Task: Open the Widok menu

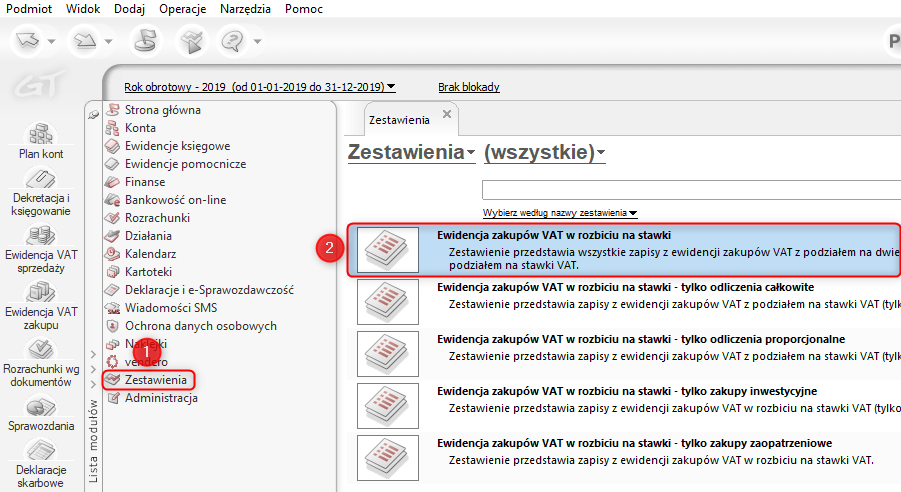Action: tap(83, 9)
